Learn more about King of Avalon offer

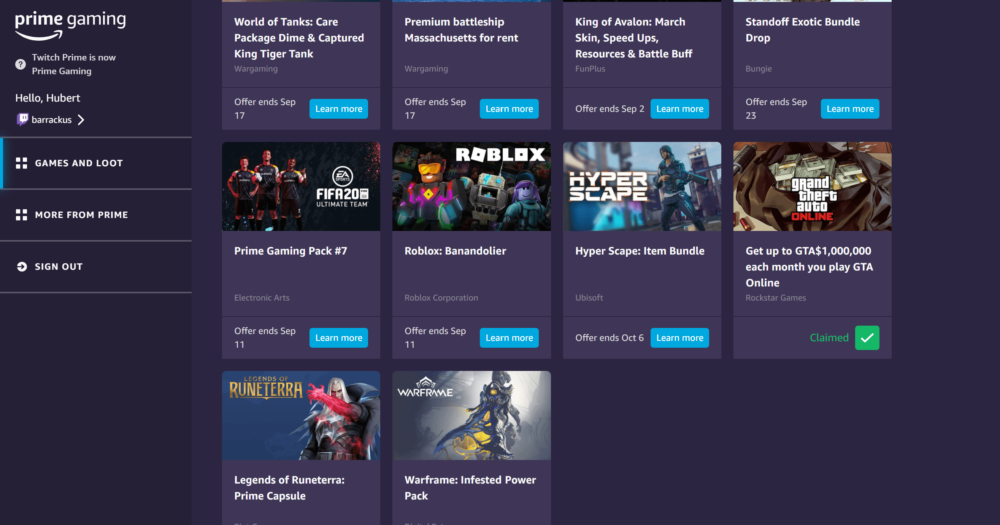pyautogui.click(x=679, y=108)
